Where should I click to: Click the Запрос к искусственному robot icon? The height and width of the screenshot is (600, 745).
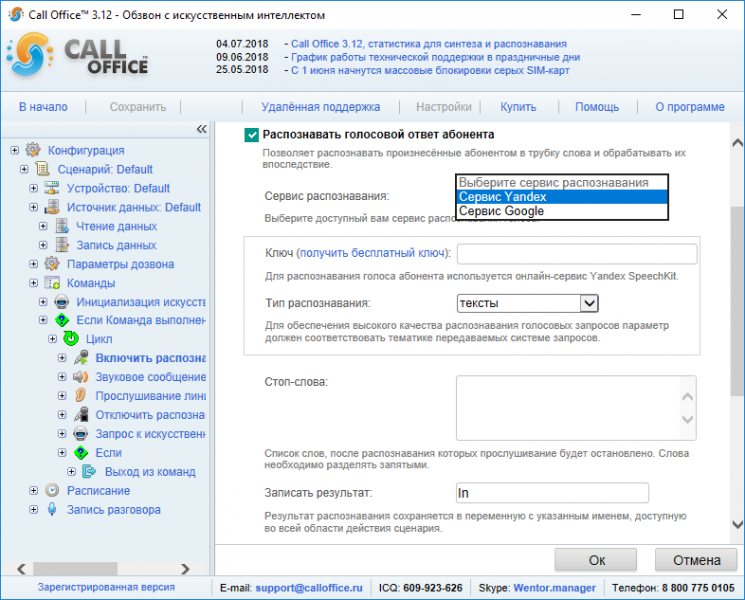81,434
